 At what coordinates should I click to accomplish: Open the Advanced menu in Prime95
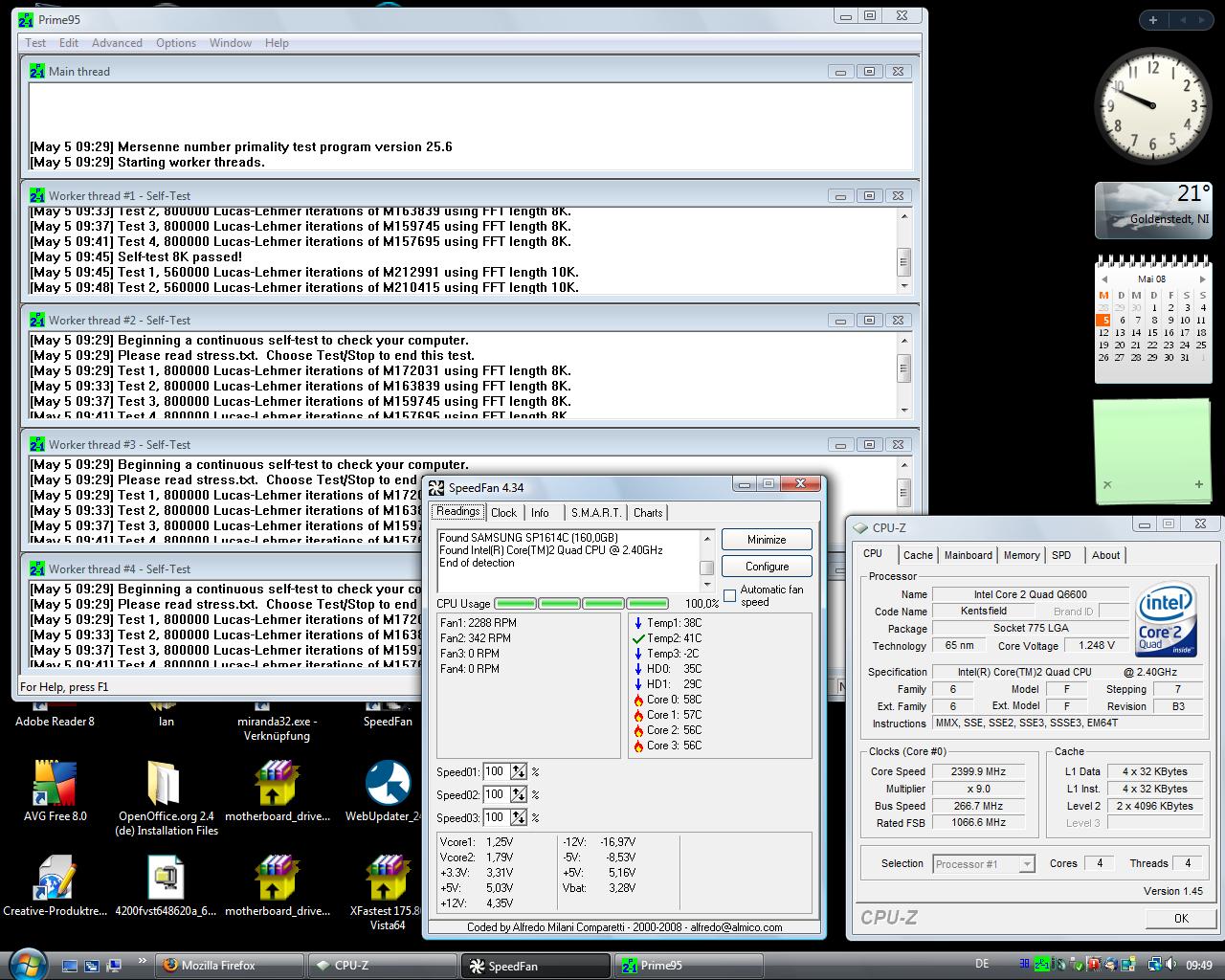point(117,43)
